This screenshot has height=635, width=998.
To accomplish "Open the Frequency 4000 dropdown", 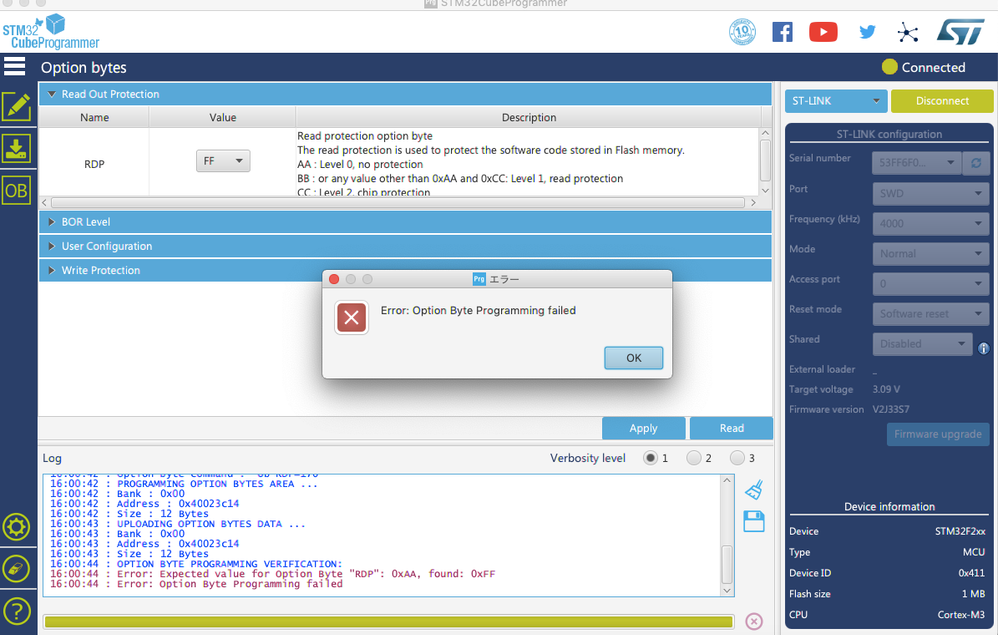I will 931,223.
